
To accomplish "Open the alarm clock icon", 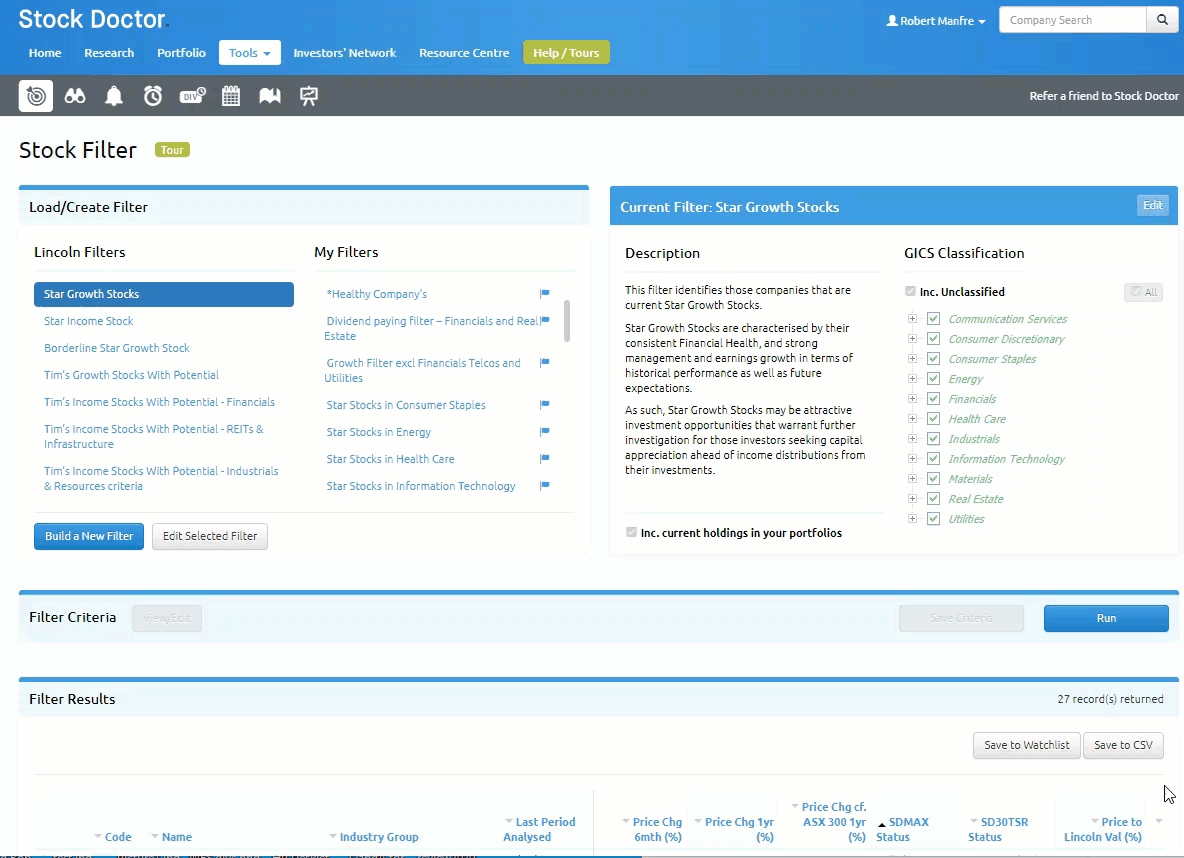I will pyautogui.click(x=153, y=96).
